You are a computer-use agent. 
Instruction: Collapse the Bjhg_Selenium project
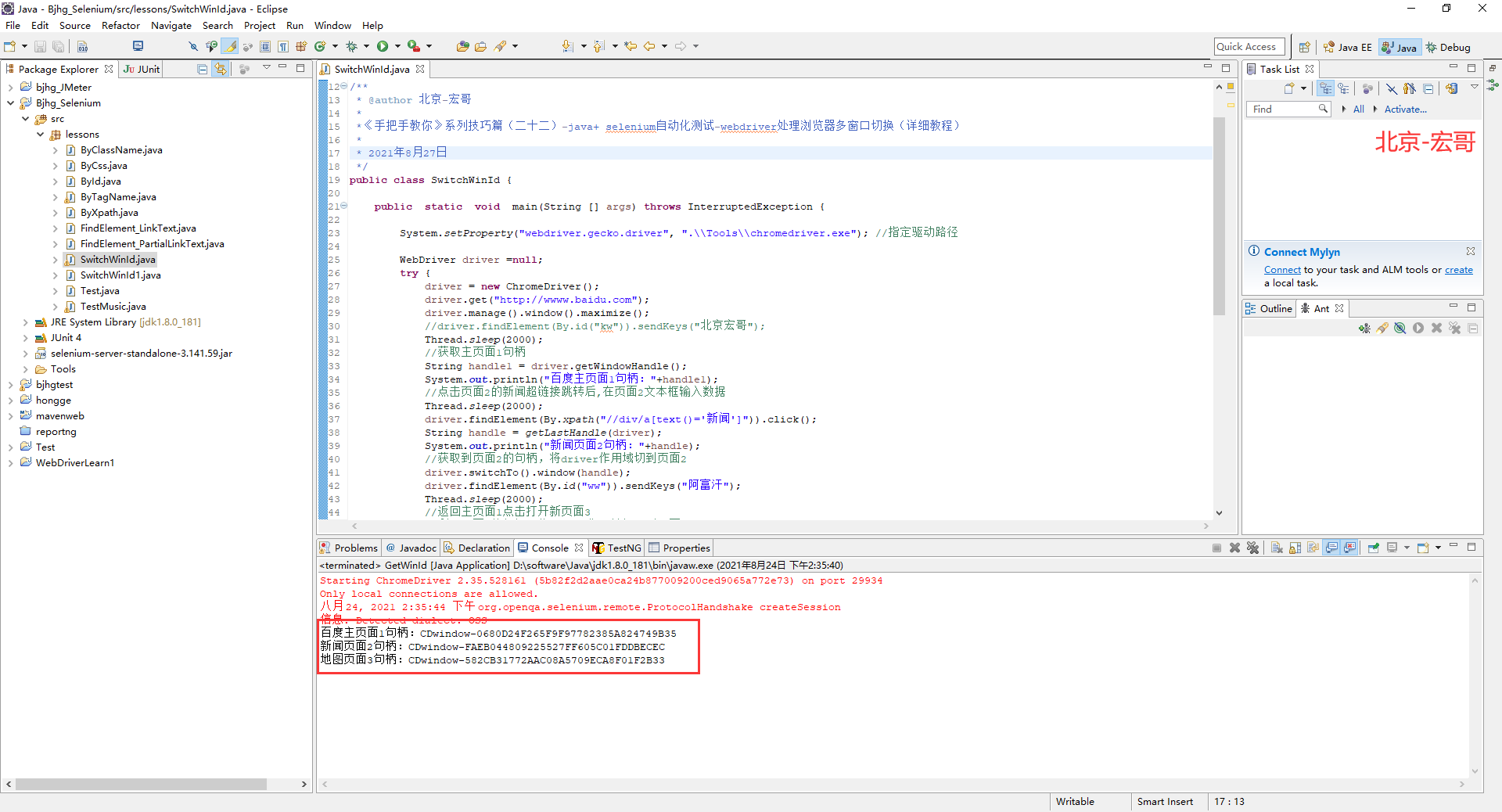click(x=11, y=103)
